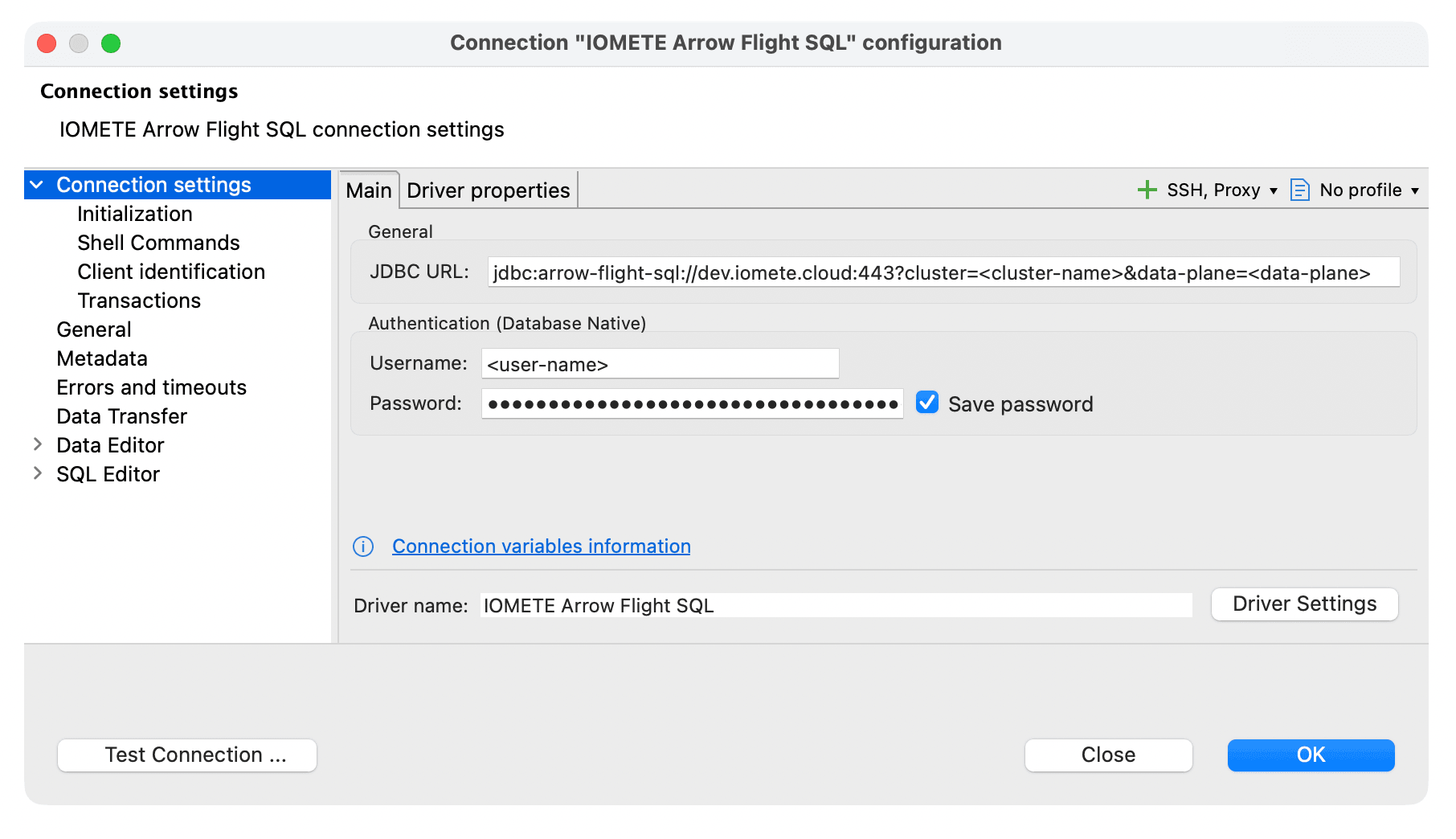Viewport: 1456px width, 839px height.
Task: Click into the Username field
Action: point(661,364)
